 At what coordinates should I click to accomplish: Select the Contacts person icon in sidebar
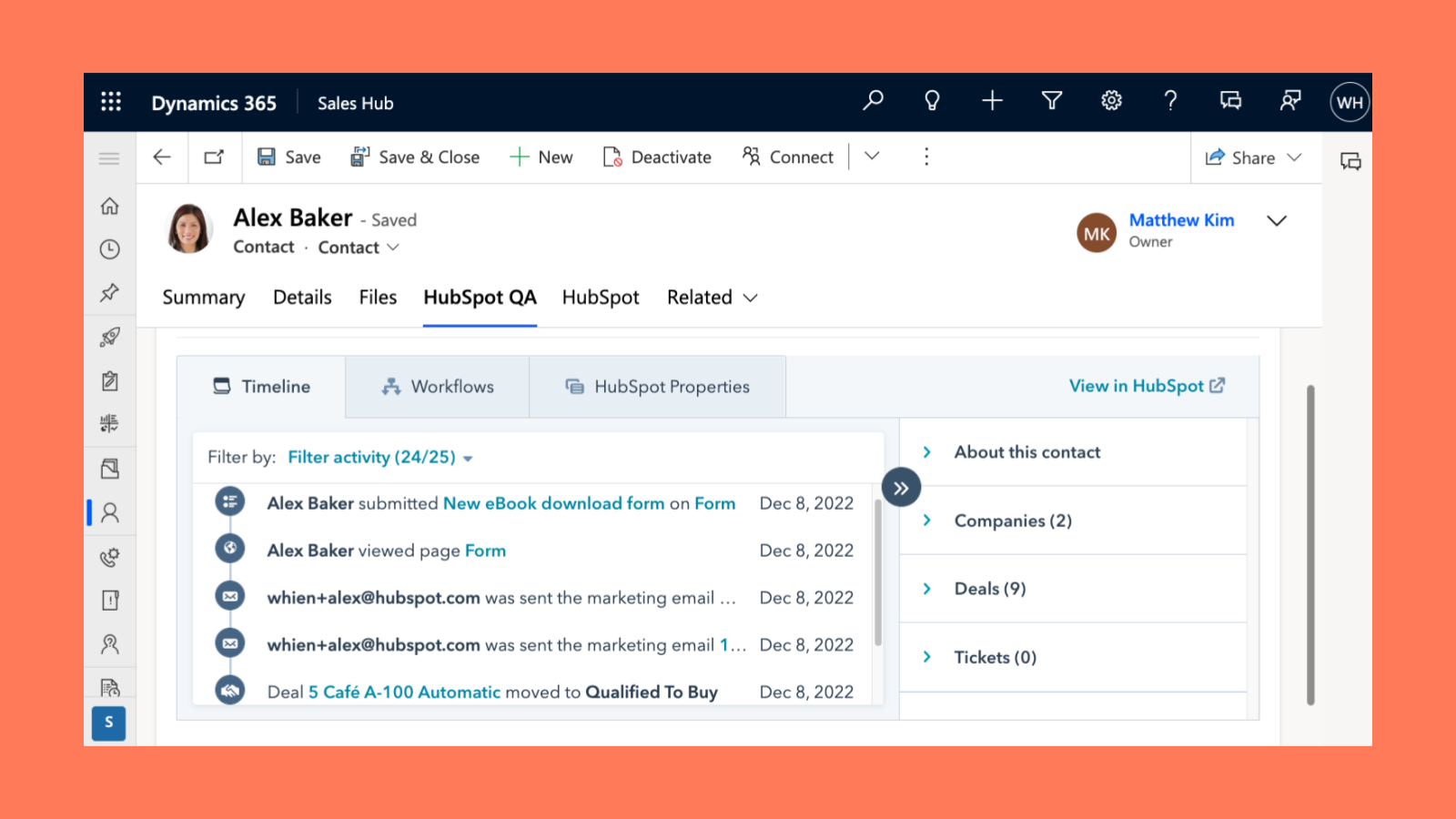pos(109,512)
